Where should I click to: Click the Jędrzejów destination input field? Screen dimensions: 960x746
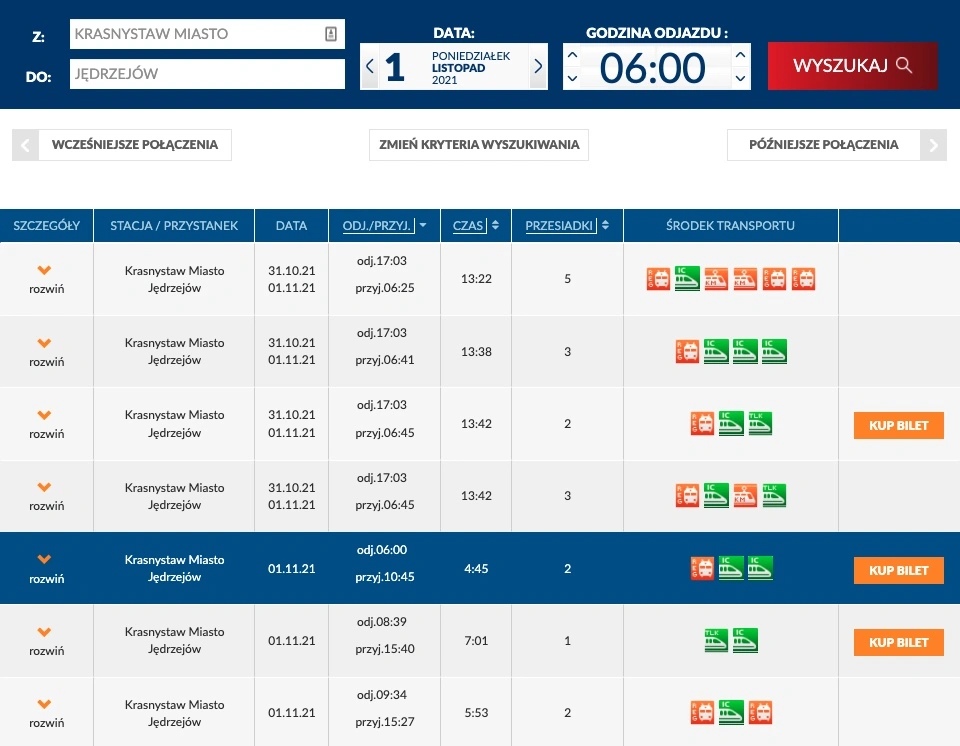(207, 74)
